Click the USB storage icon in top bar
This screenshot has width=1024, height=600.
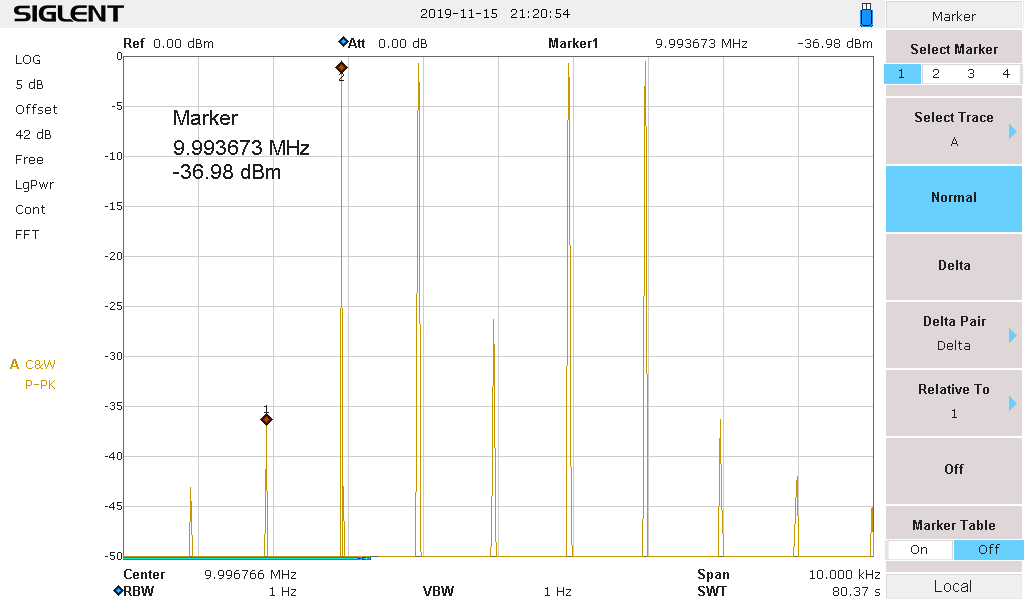tap(866, 15)
